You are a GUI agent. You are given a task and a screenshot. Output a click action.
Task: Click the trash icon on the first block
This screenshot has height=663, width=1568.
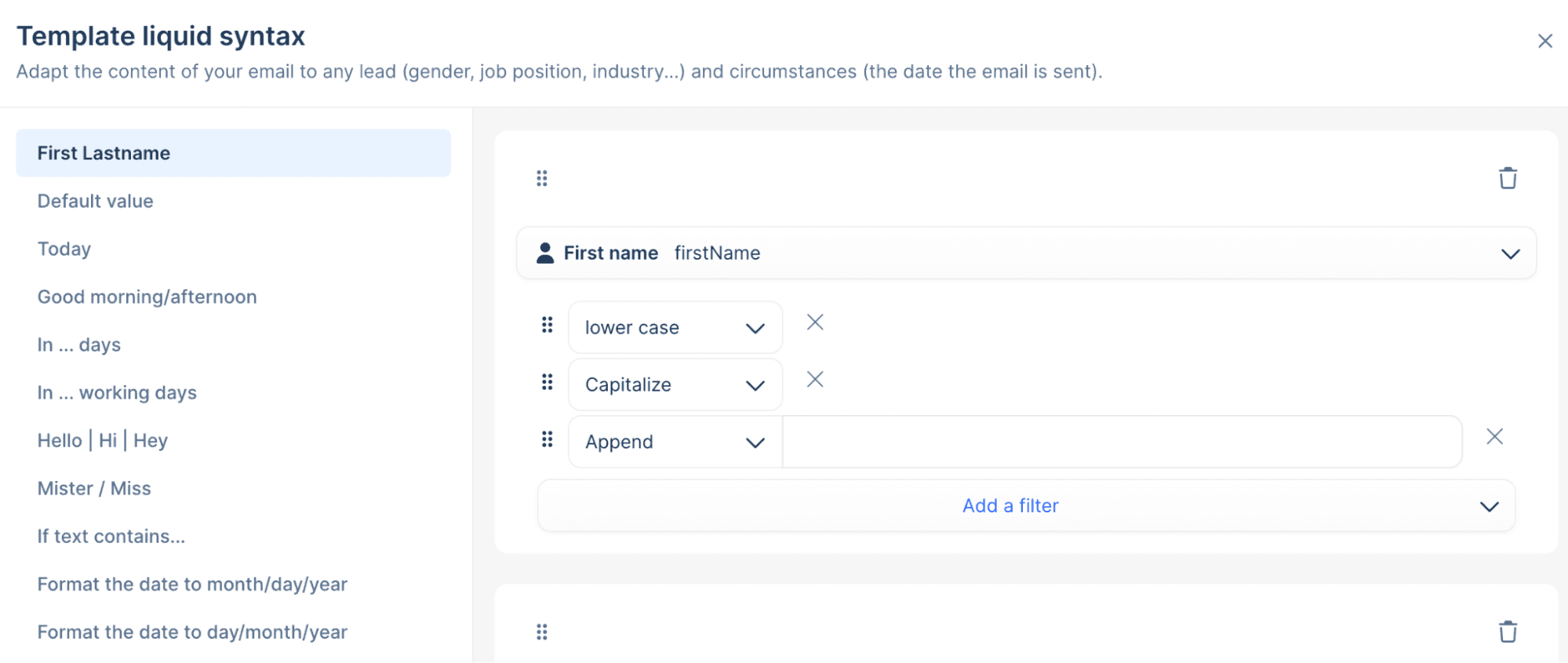pos(1508,178)
